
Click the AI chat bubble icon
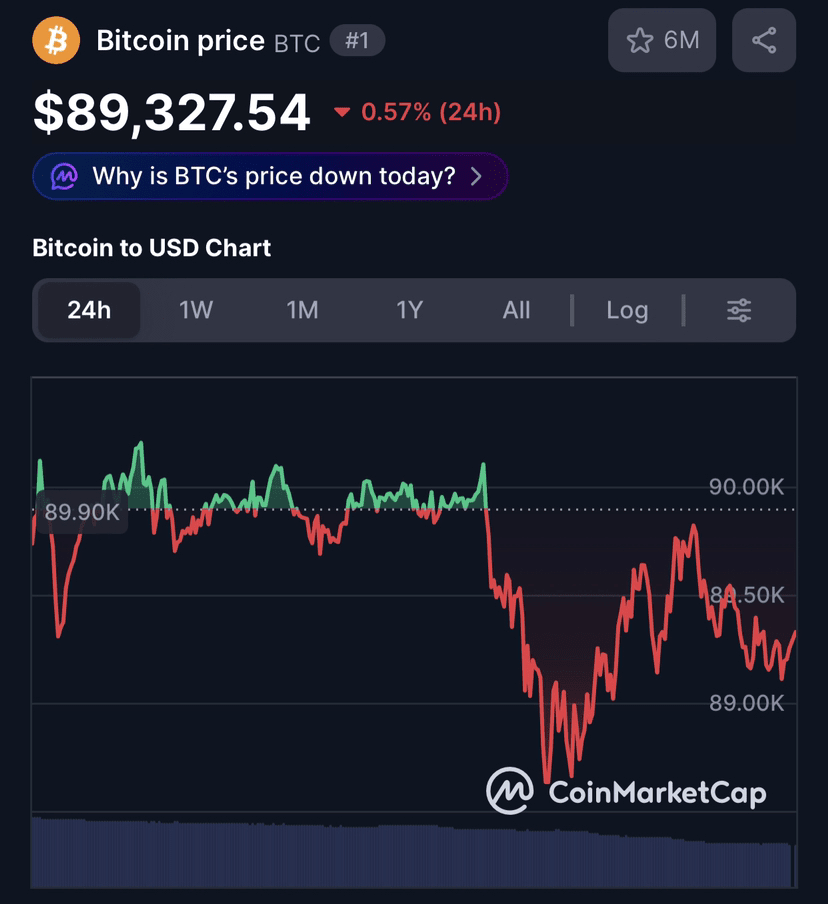pos(65,177)
